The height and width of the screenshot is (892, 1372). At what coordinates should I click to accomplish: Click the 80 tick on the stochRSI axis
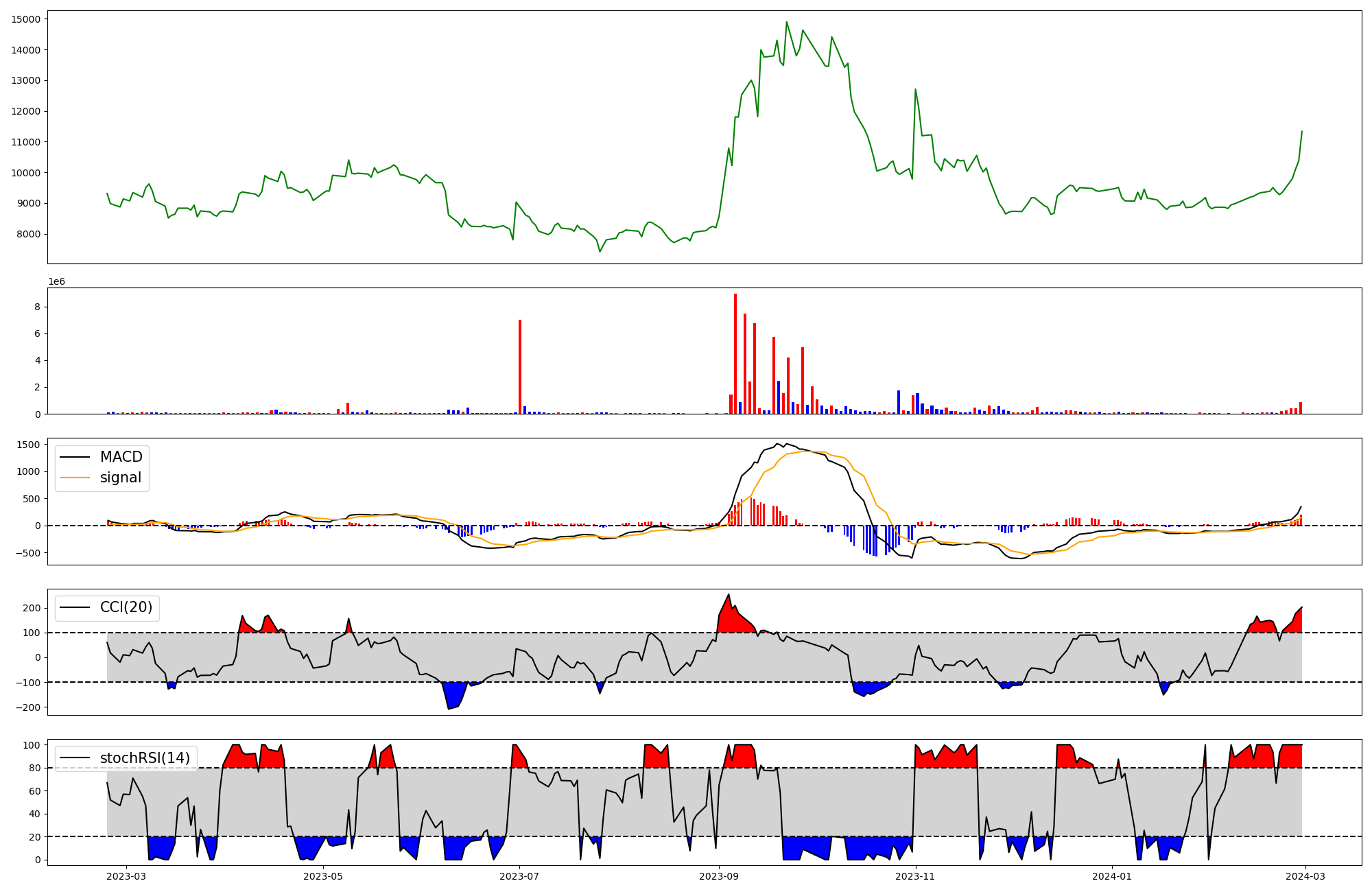[x=34, y=768]
